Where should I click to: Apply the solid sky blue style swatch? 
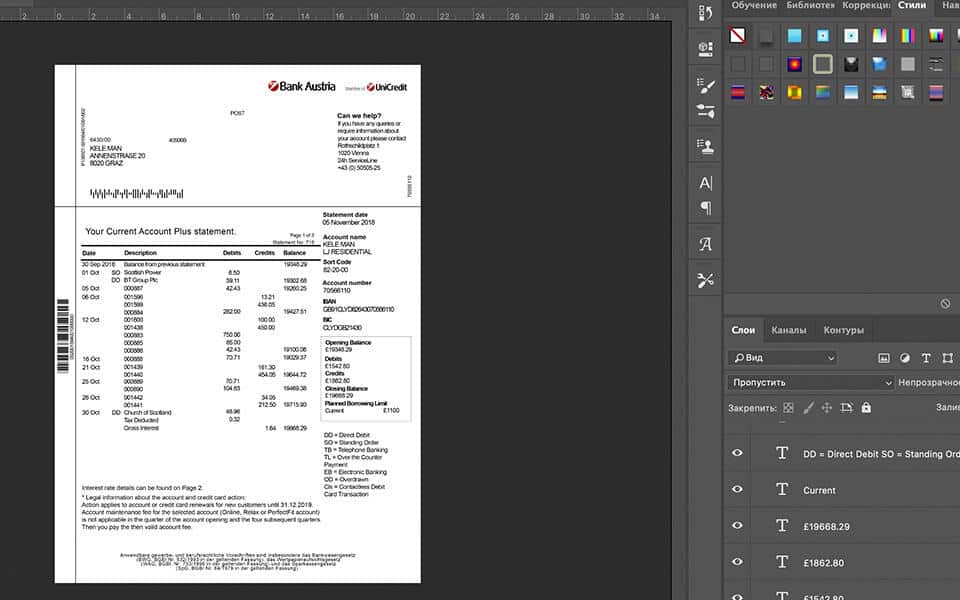click(x=794, y=36)
